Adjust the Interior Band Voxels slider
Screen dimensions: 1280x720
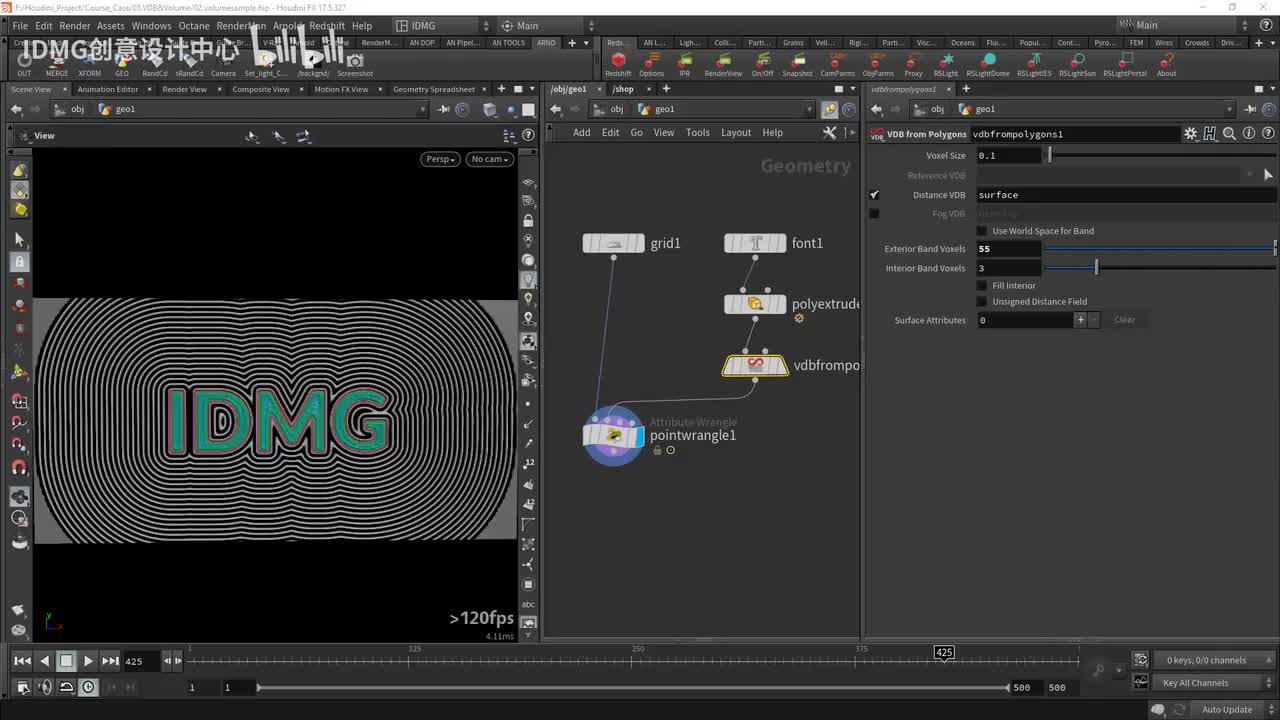point(1096,268)
